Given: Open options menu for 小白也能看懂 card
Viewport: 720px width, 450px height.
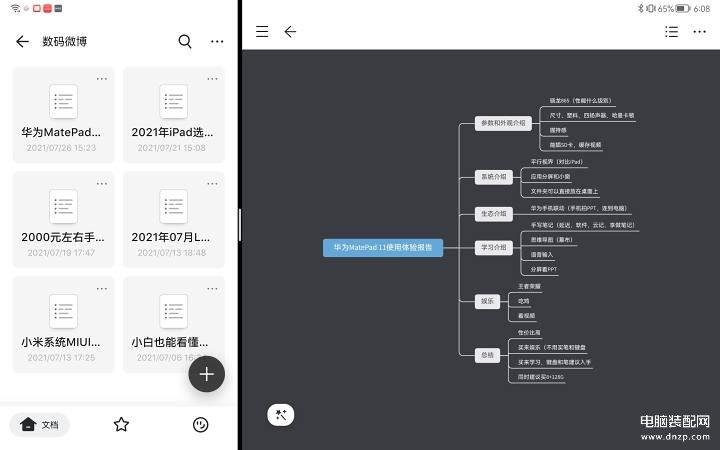Looking at the screenshot, I should 212,289.
